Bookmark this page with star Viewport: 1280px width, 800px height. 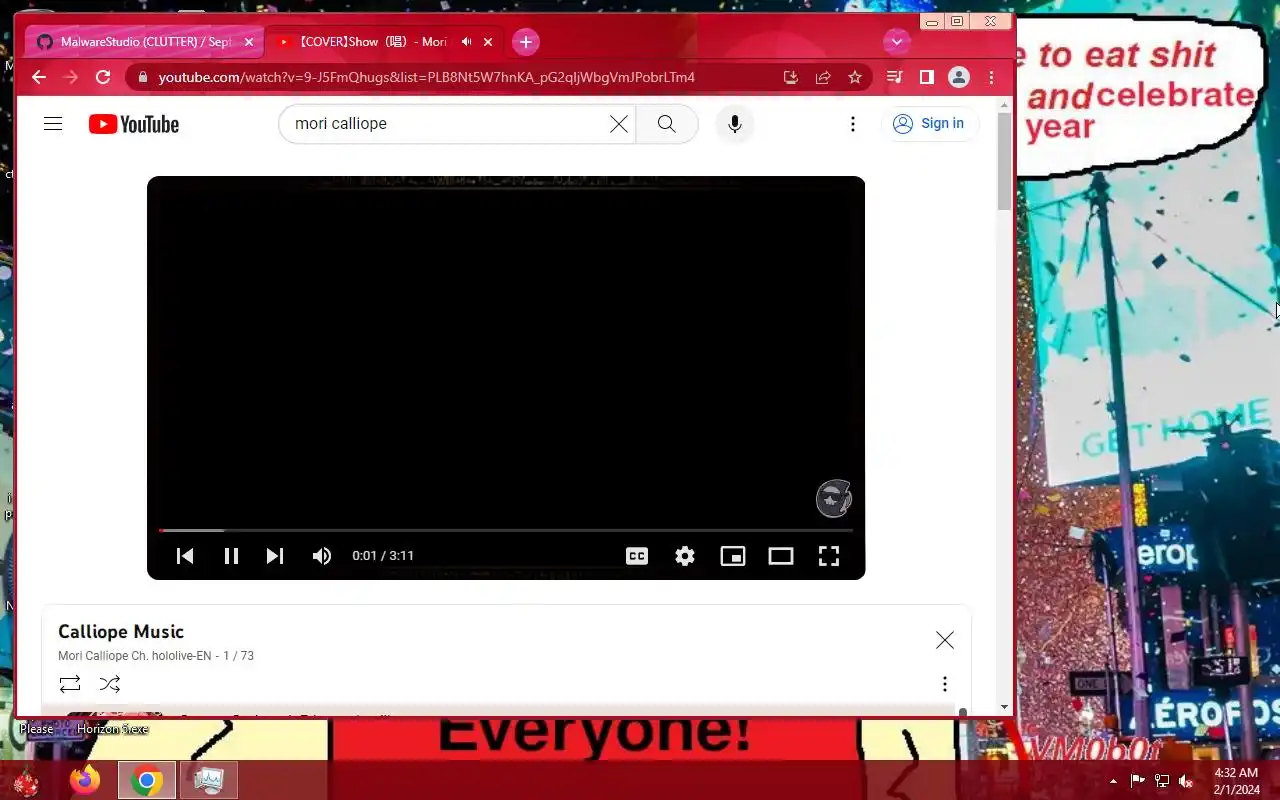(855, 77)
